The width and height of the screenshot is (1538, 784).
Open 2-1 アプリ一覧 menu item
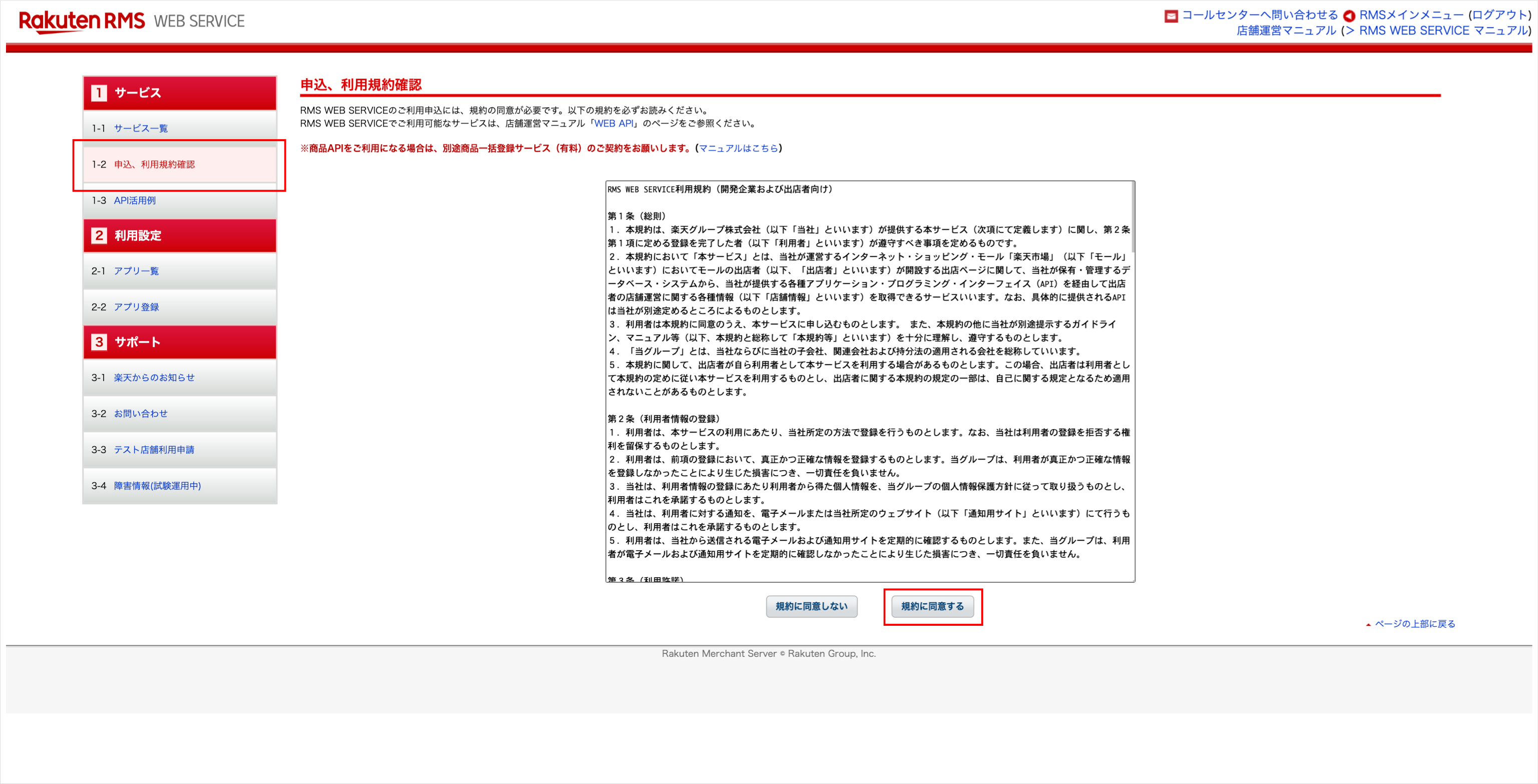(180, 271)
